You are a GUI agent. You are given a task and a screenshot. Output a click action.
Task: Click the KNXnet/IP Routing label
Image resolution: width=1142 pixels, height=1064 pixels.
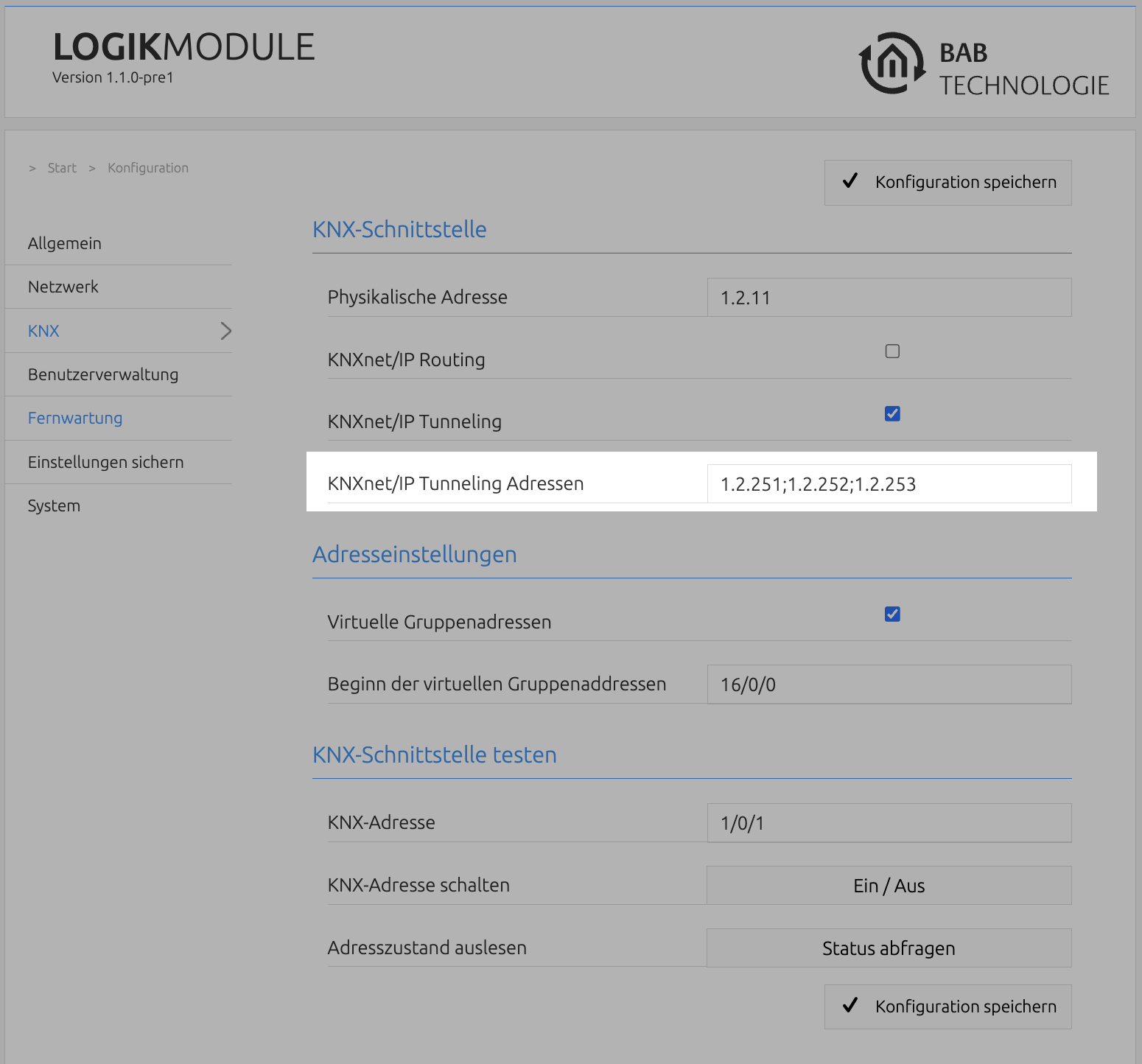point(407,360)
